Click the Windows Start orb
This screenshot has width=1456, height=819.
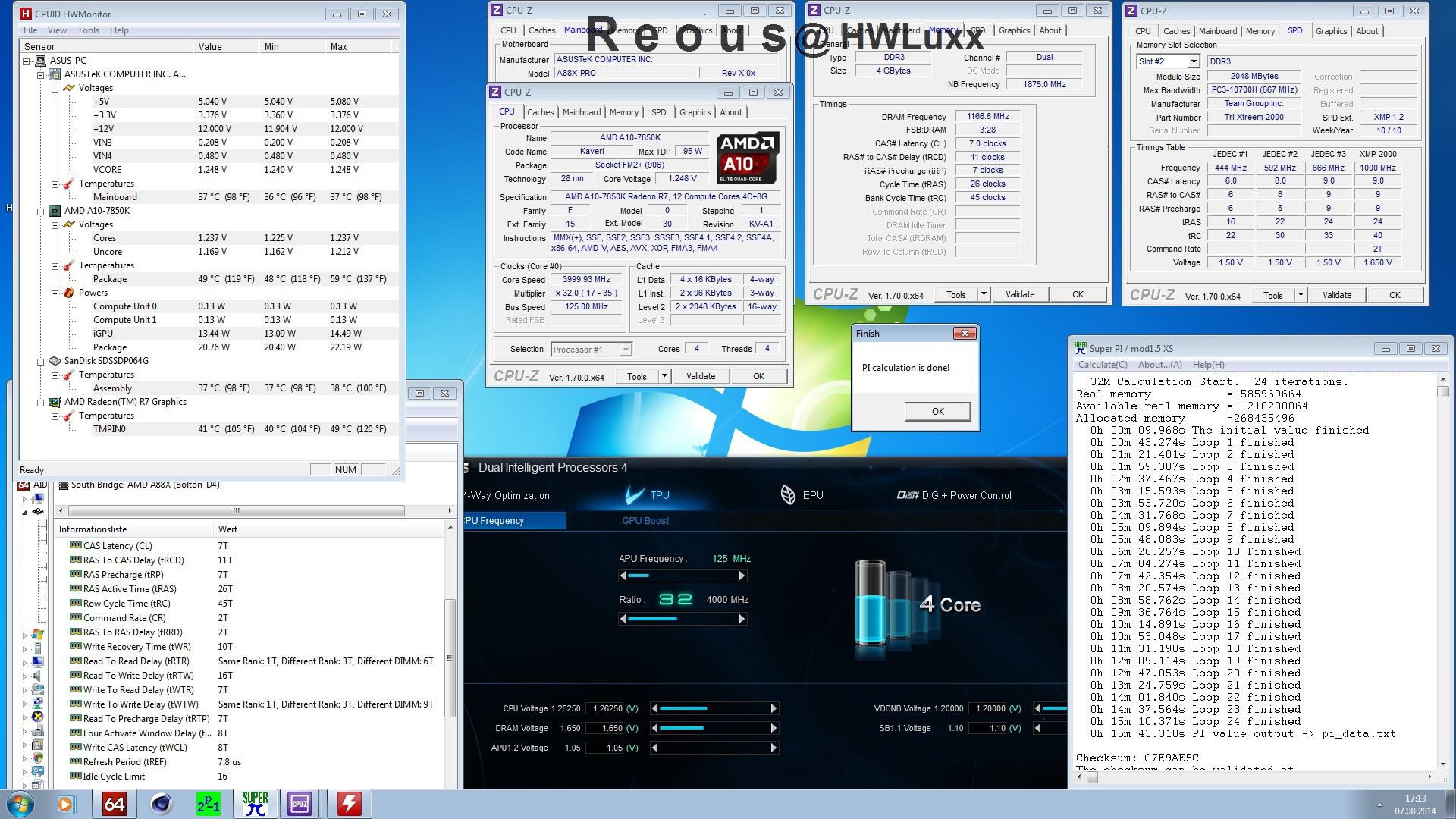coord(20,804)
